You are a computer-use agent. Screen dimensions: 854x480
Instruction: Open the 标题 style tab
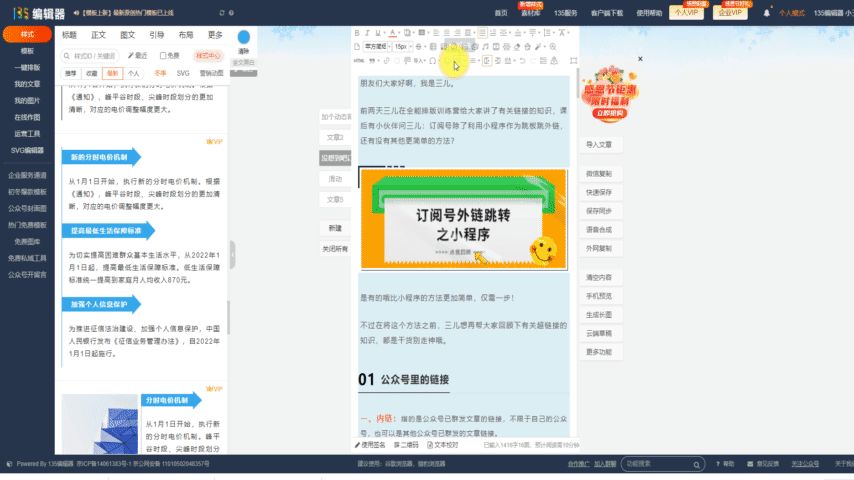(x=69, y=35)
